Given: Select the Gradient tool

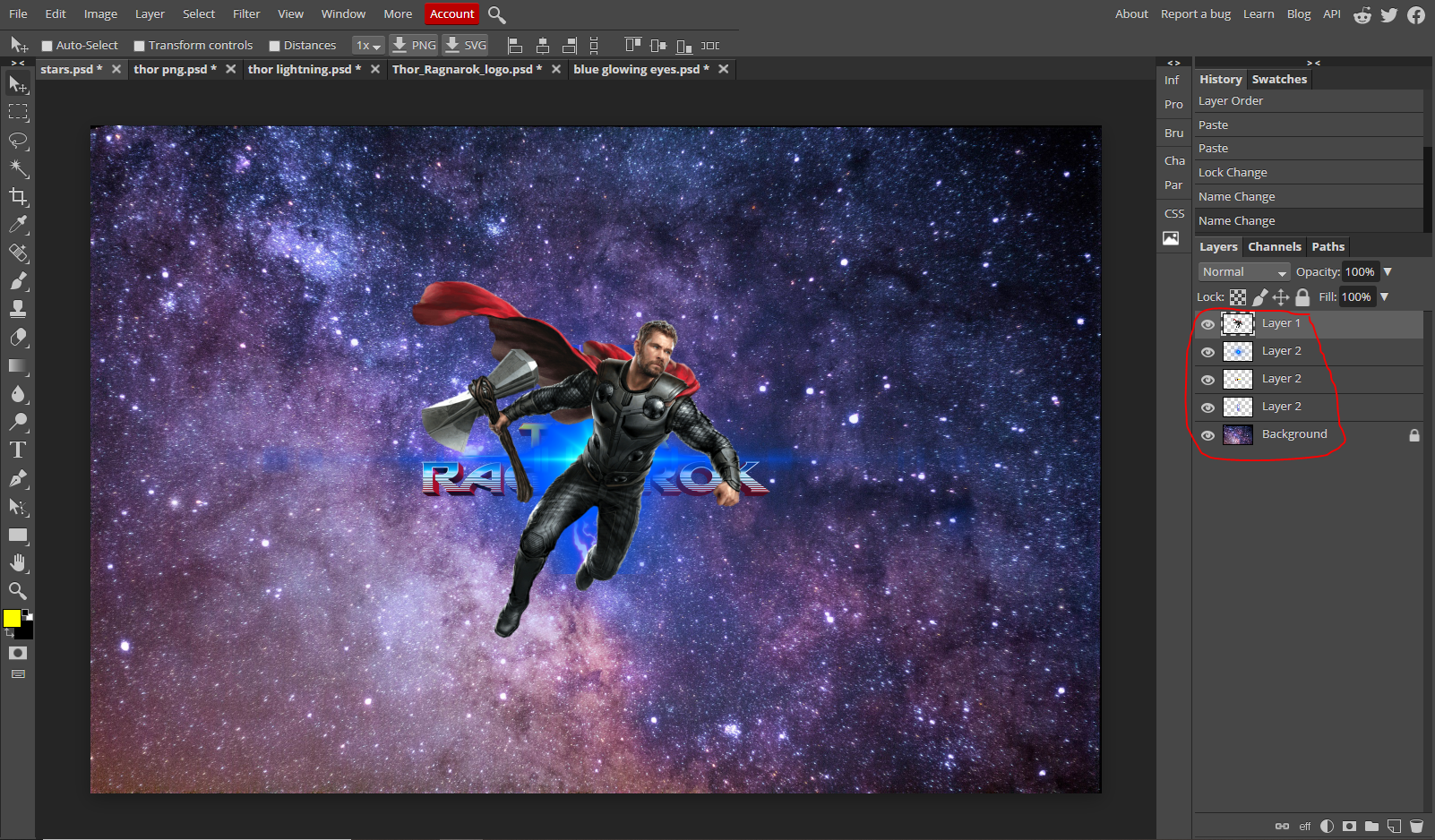Looking at the screenshot, I should [18, 365].
